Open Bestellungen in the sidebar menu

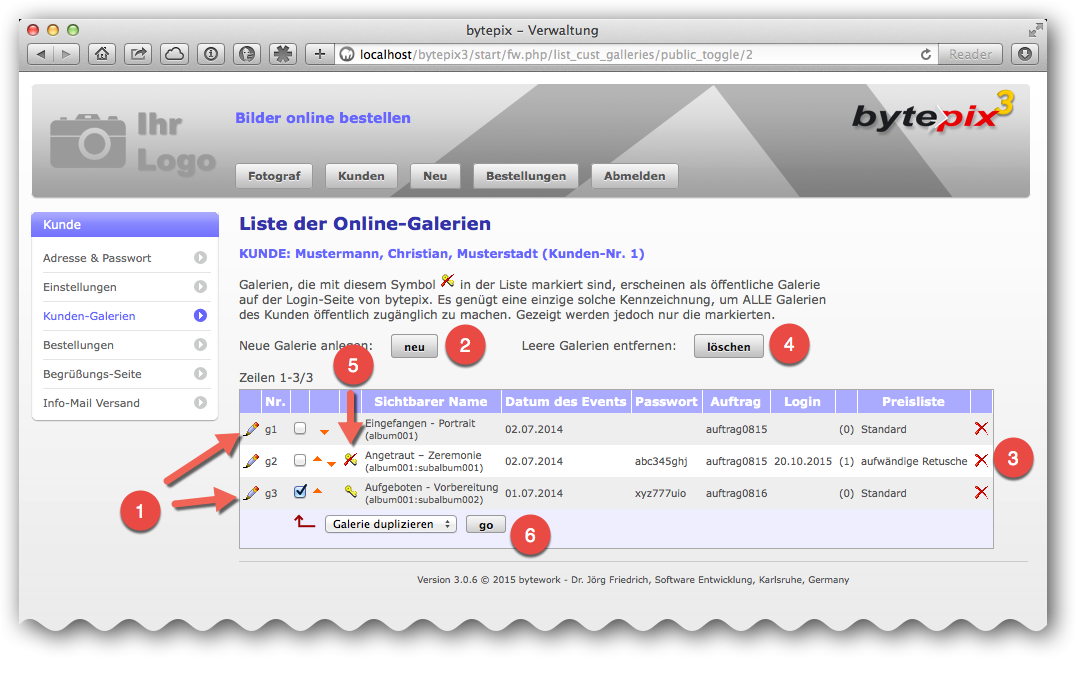pyautogui.click(x=125, y=345)
